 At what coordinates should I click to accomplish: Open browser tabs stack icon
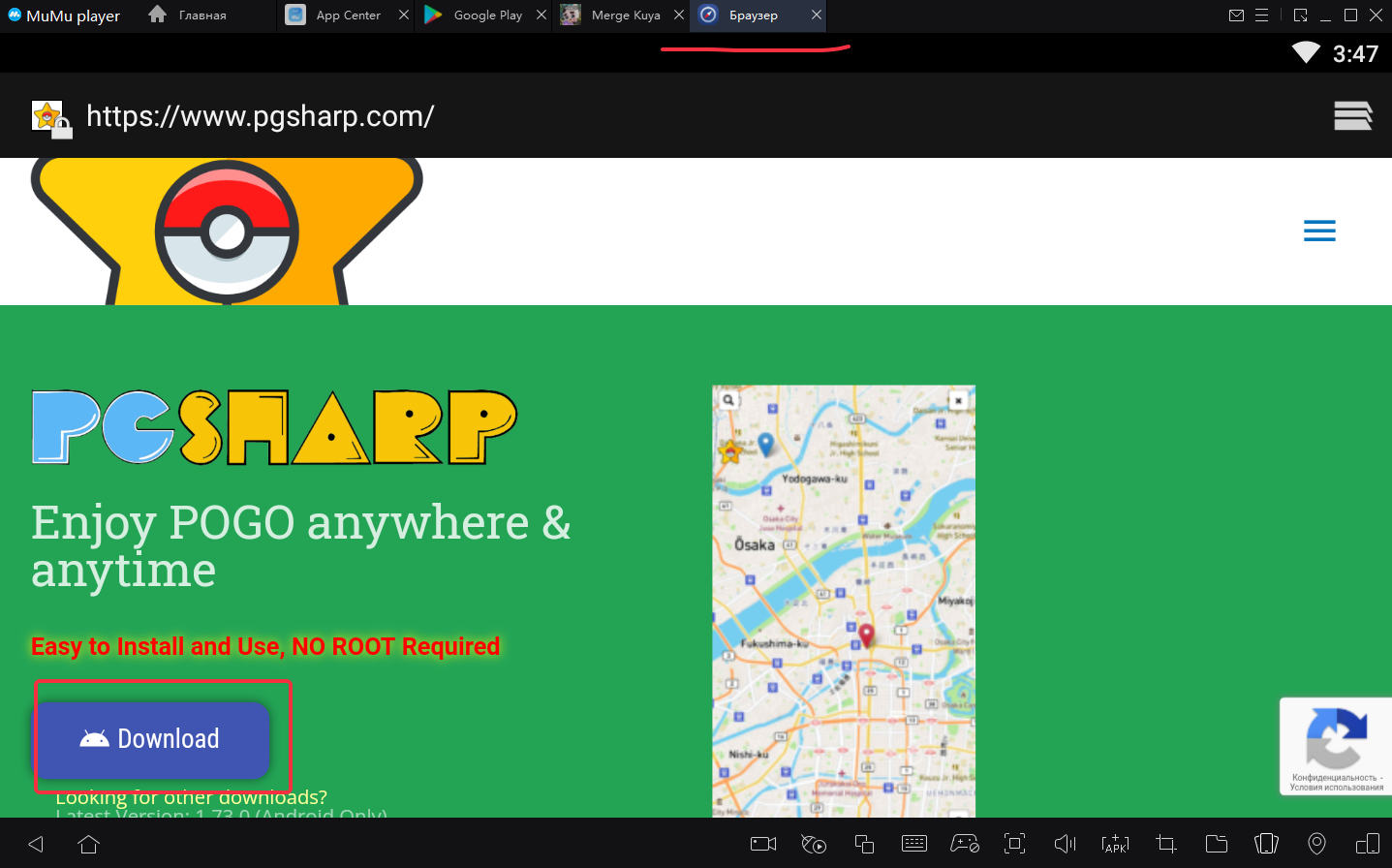[x=1353, y=115]
